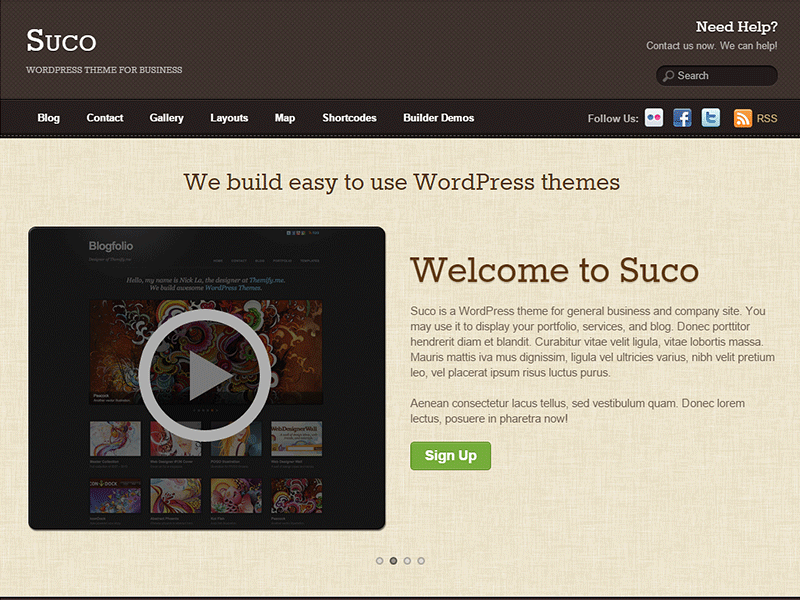
Task: Open the Facebook social icon
Action: 682,118
